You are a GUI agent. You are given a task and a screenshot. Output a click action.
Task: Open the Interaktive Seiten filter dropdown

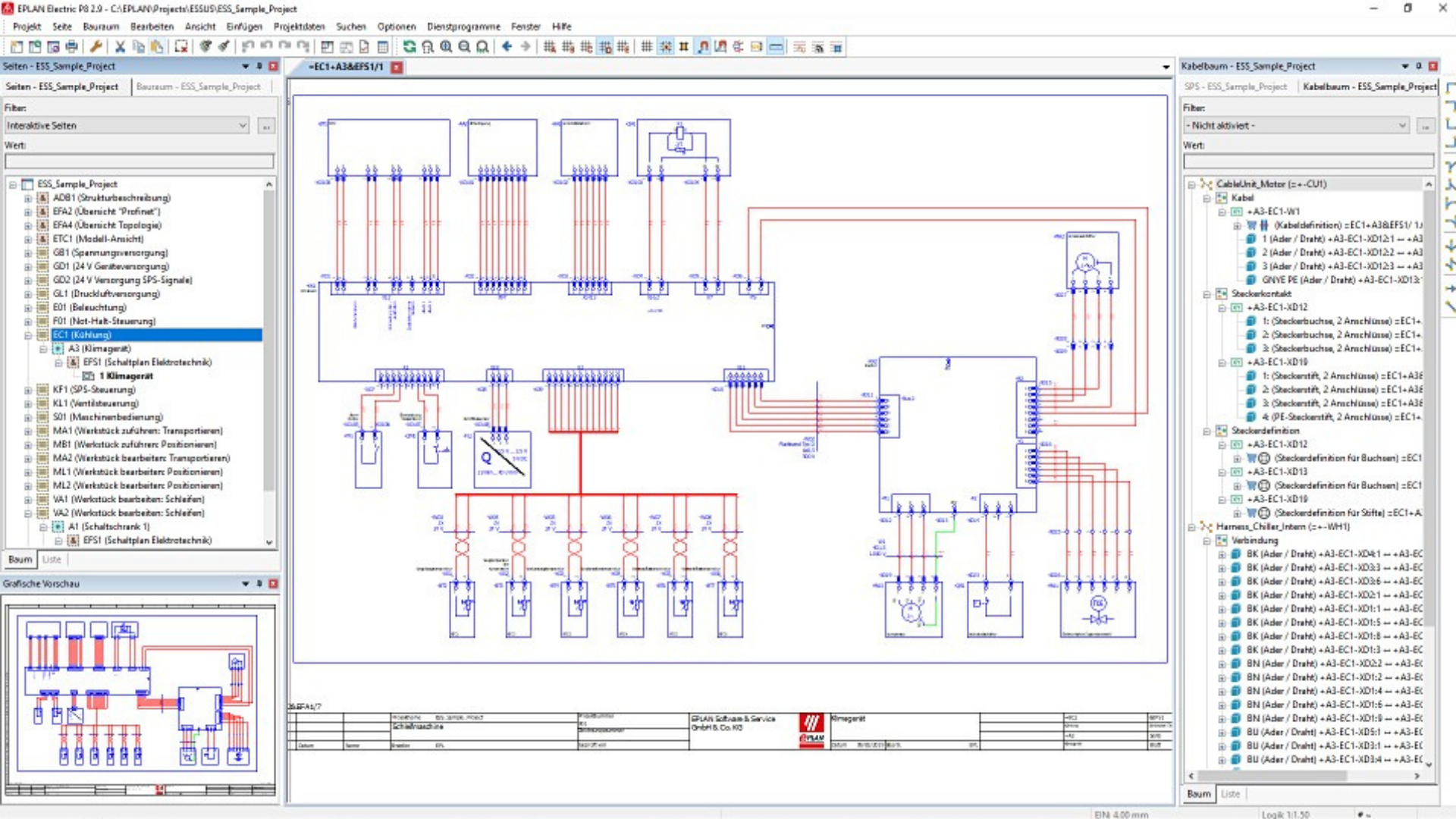tap(243, 126)
